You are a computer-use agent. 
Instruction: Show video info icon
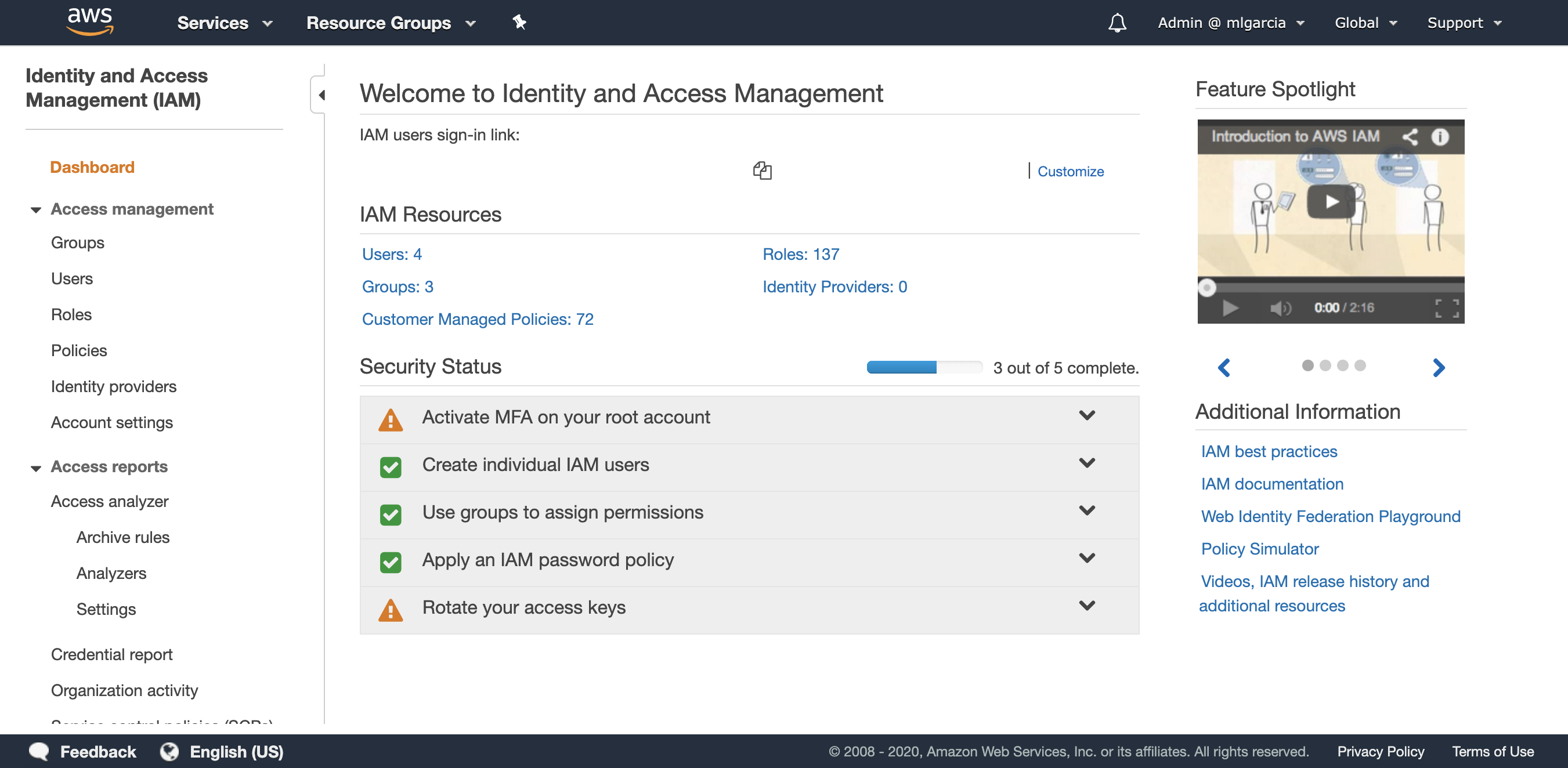1440,136
